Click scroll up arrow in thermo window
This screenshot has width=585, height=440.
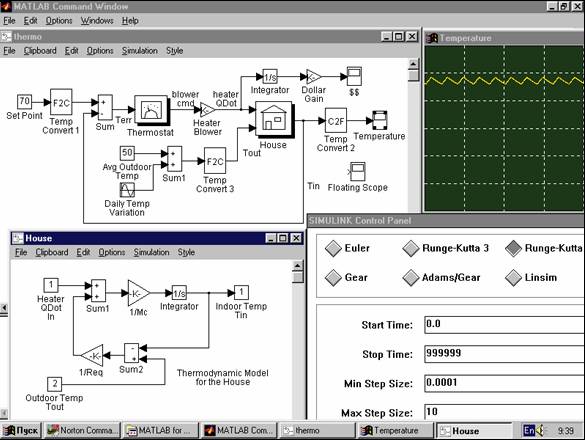pos(413,64)
